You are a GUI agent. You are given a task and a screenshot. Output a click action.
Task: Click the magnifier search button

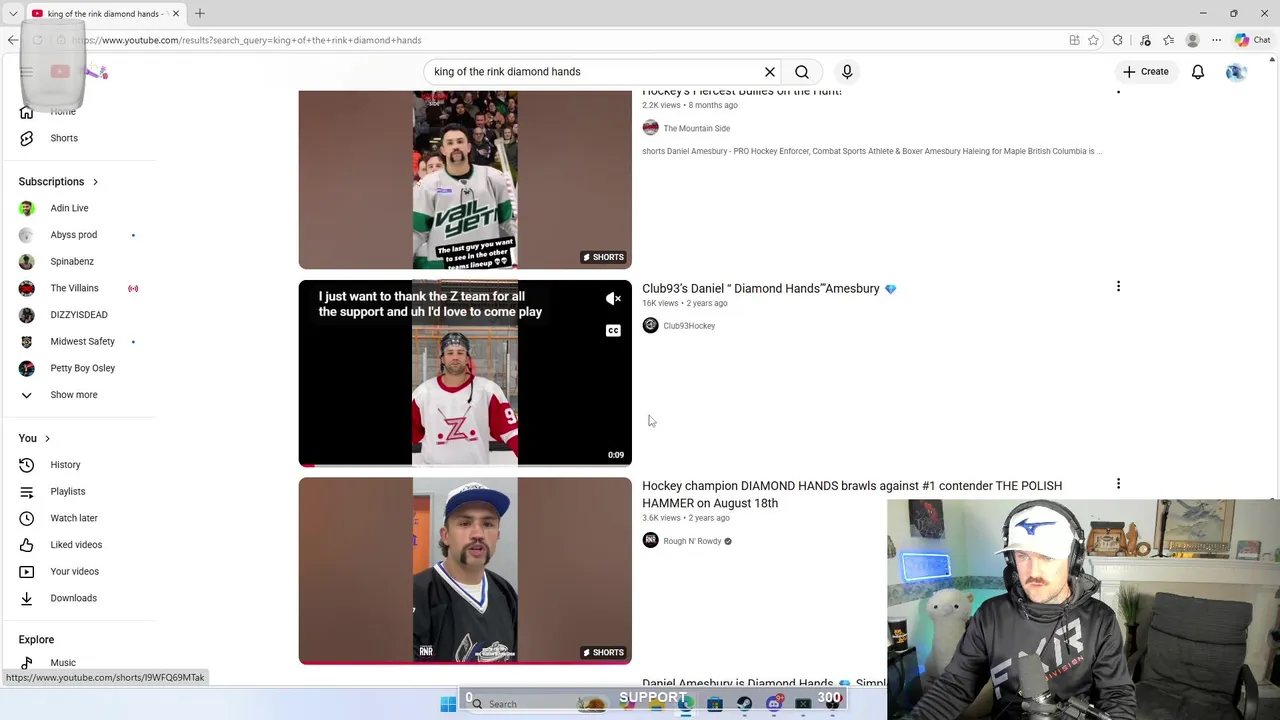pos(802,72)
